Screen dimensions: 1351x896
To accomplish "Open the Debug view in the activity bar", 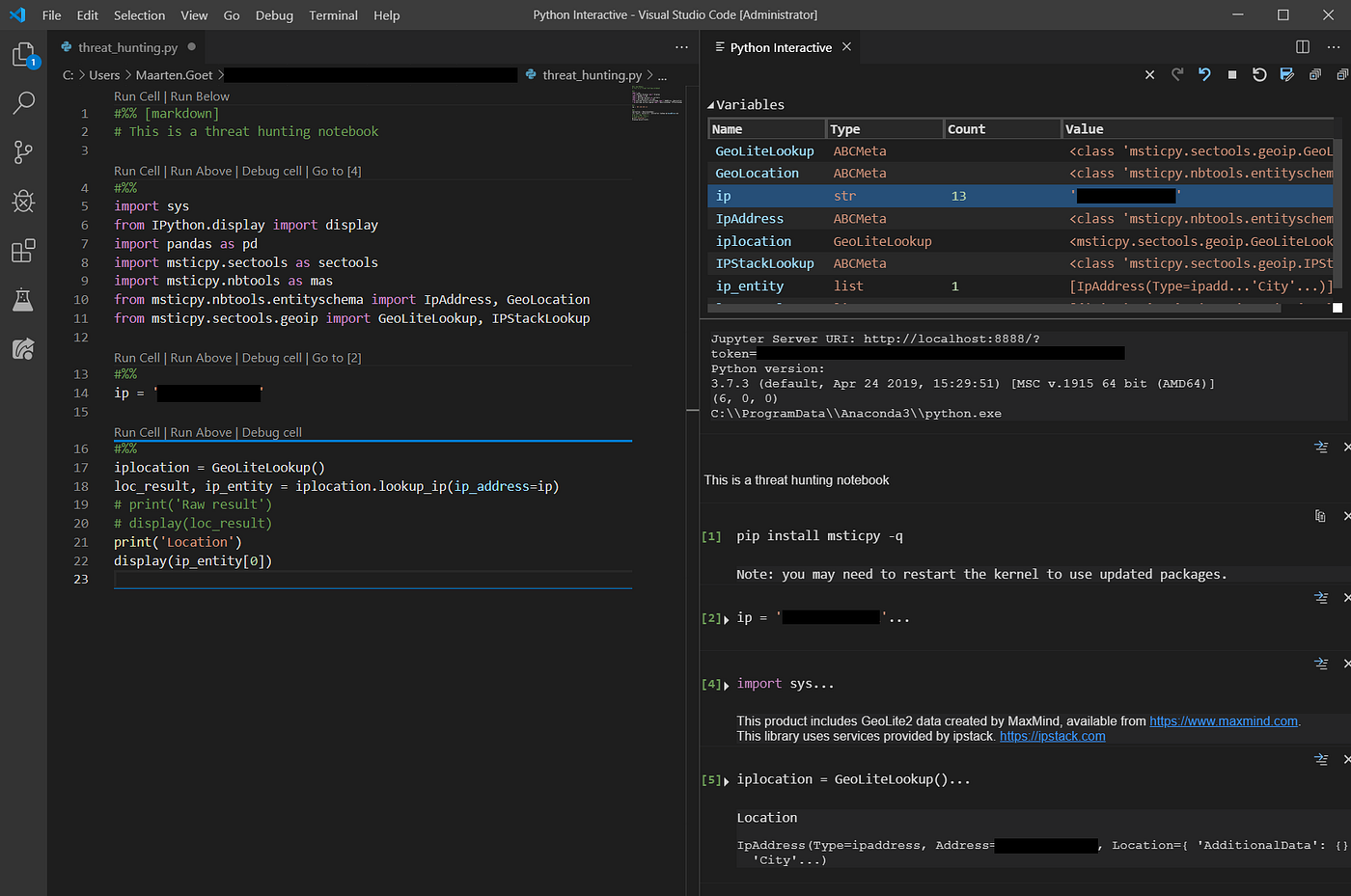I will tap(22, 201).
